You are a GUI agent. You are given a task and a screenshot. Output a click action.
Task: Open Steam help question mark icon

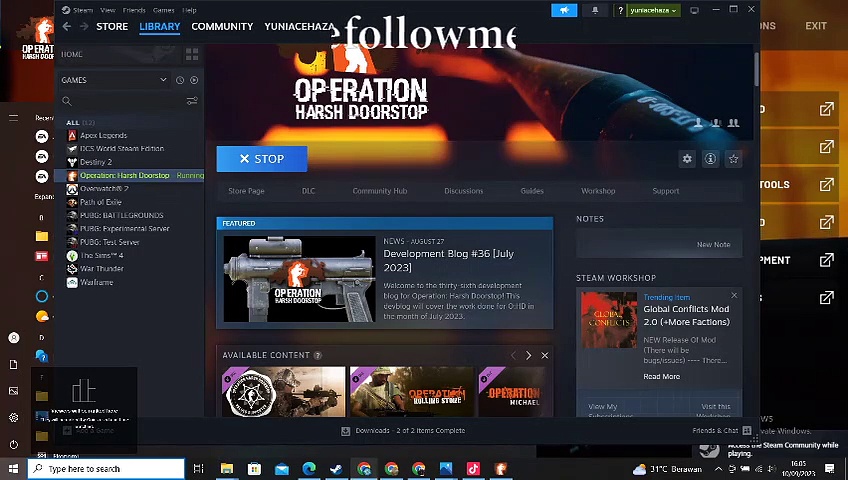[x=620, y=10]
